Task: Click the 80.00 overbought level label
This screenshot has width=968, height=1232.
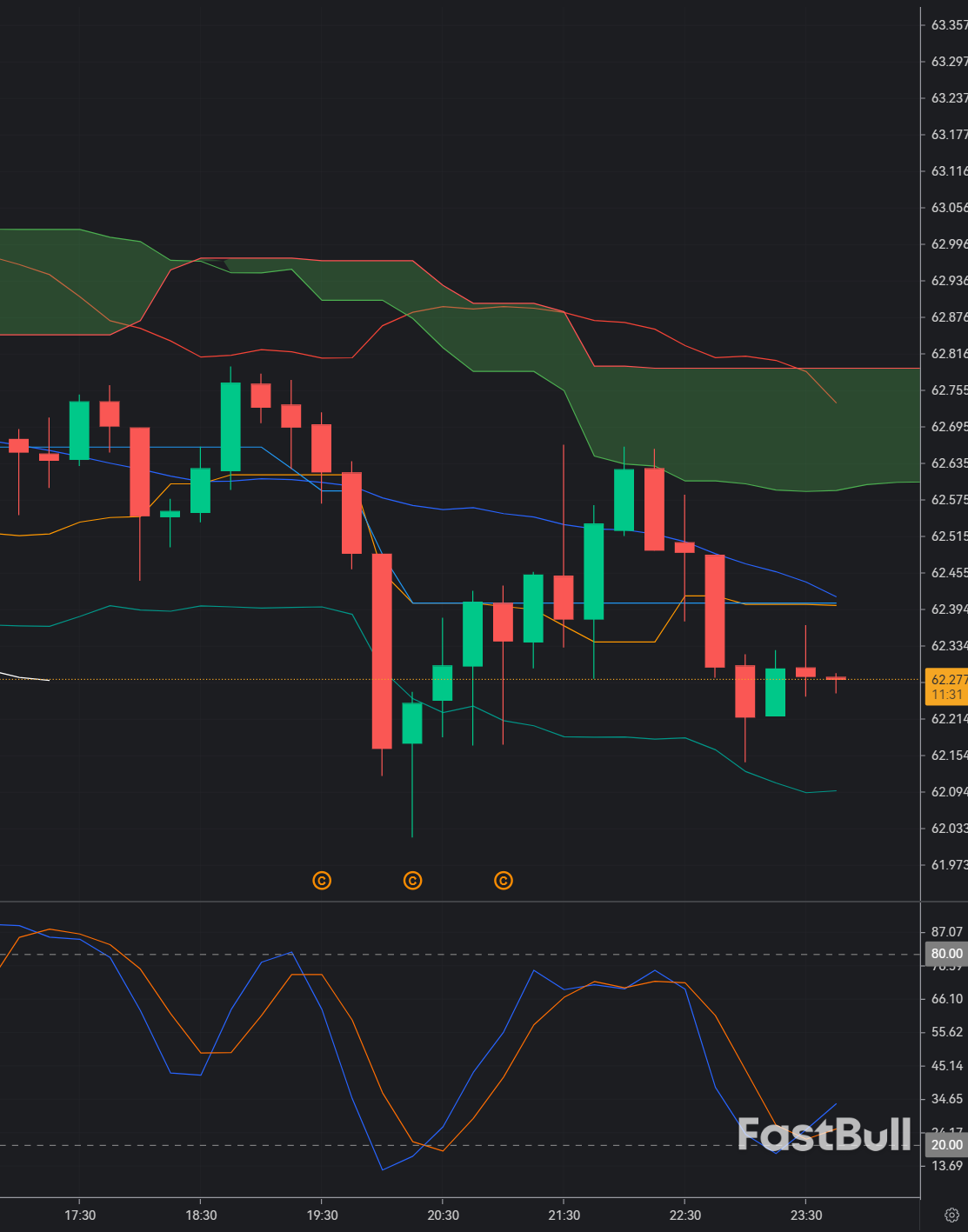Action: click(x=945, y=954)
